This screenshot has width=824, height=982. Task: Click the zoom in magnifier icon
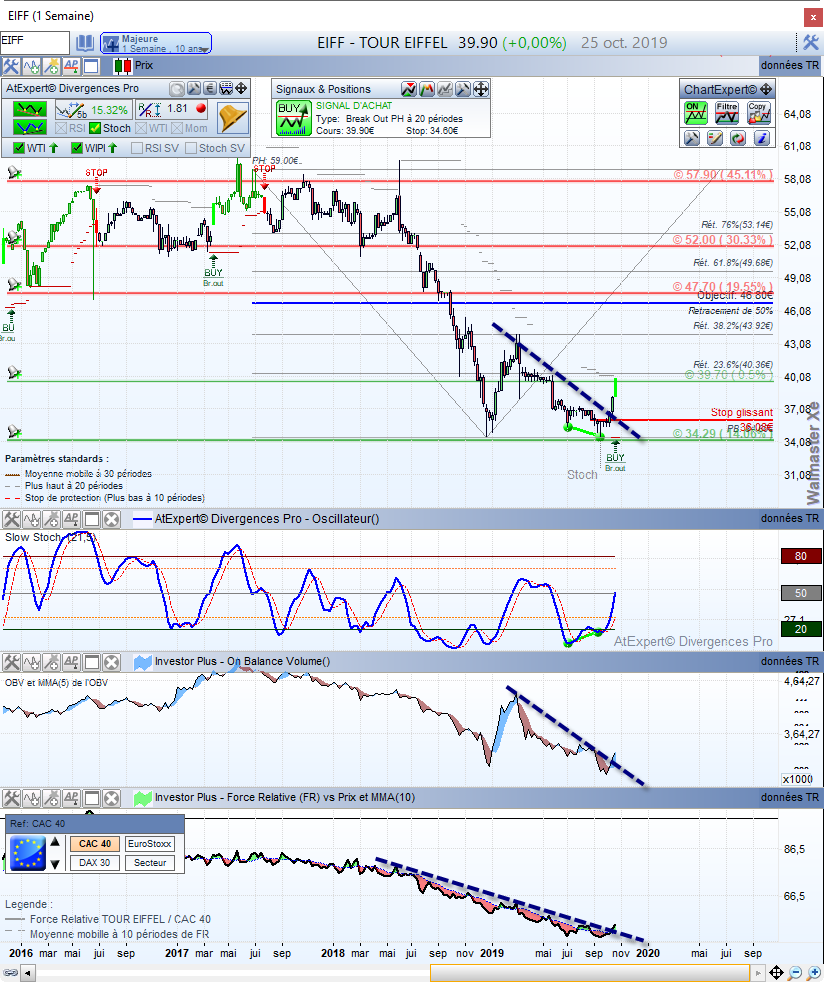pos(813,973)
